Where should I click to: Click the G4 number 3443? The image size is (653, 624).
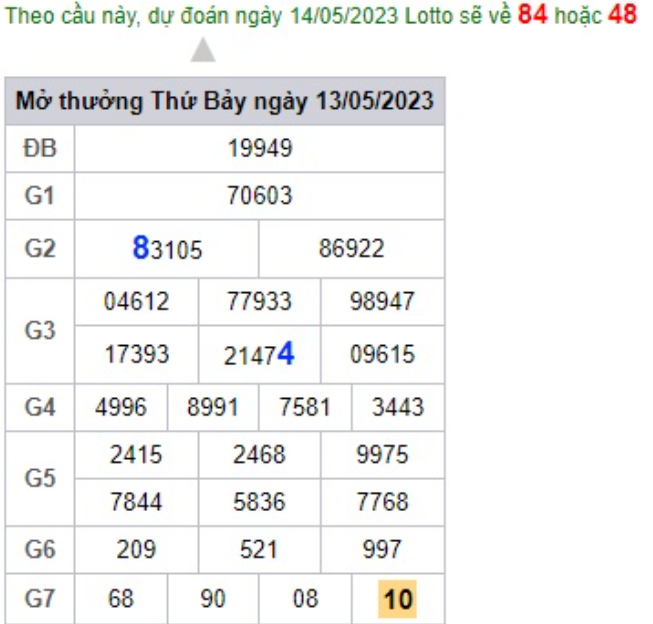[x=398, y=407]
